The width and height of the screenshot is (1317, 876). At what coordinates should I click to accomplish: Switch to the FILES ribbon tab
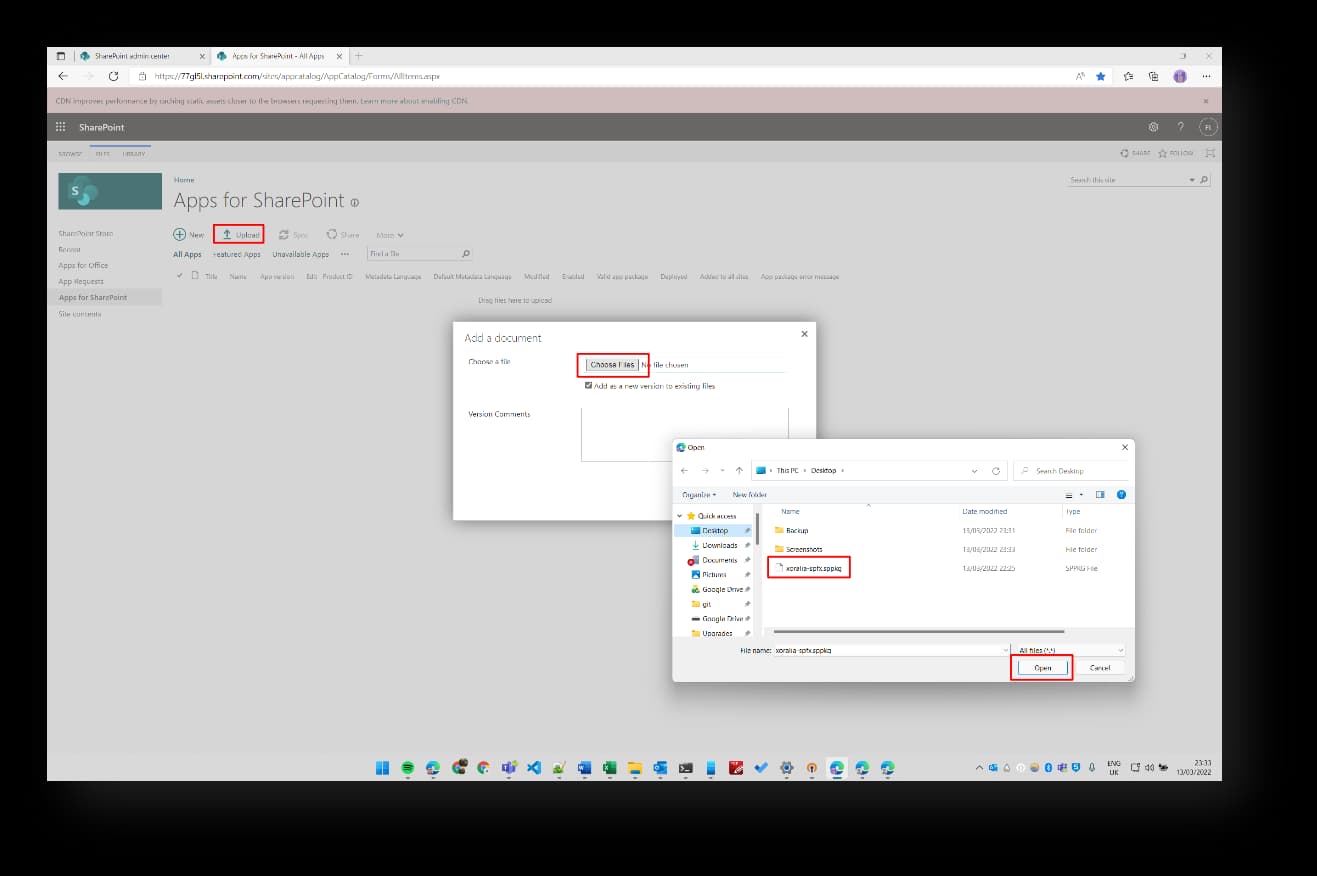[x=102, y=153]
